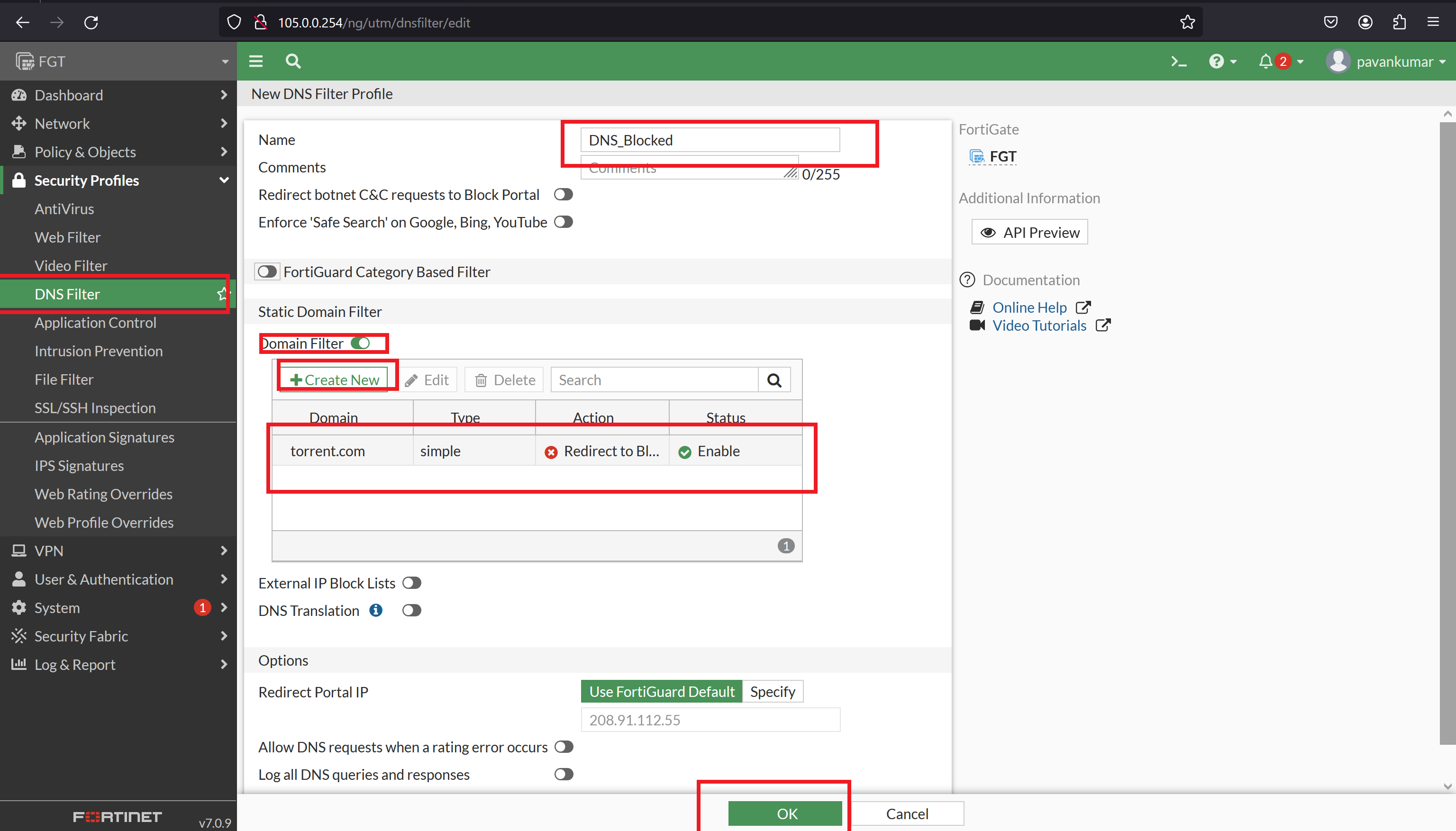Viewport: 1456px width, 831px height.
Task: Open the global search magnifier
Action: (x=293, y=61)
